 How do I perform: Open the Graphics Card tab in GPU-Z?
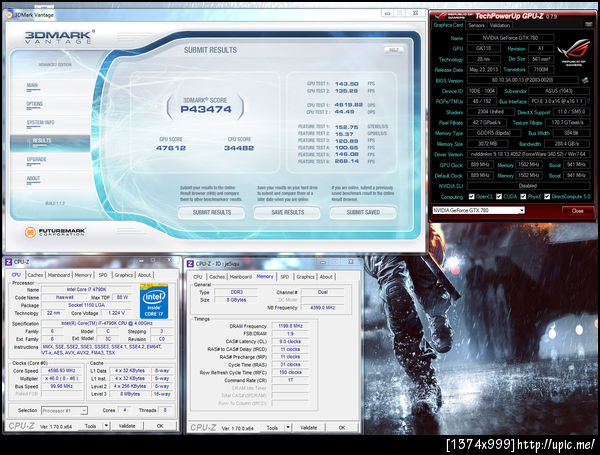[x=448, y=25]
